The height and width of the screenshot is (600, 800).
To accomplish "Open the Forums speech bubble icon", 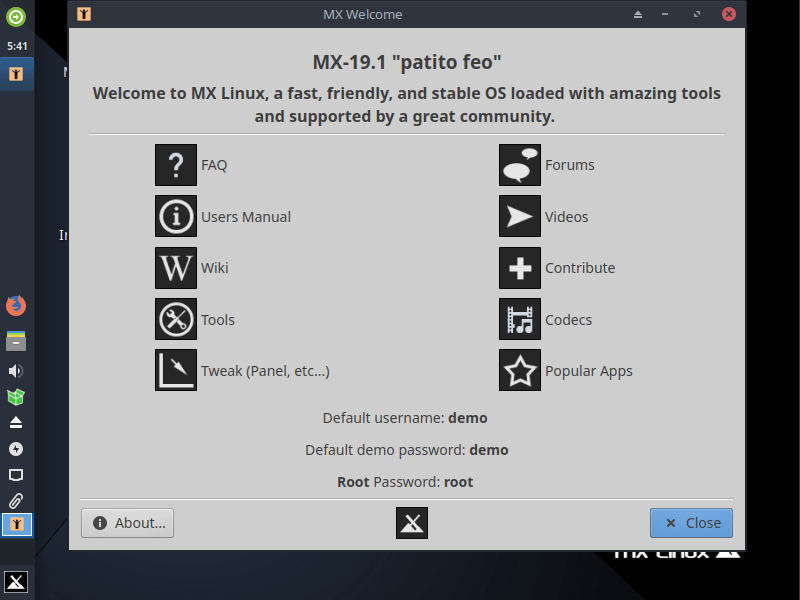I will point(519,165).
